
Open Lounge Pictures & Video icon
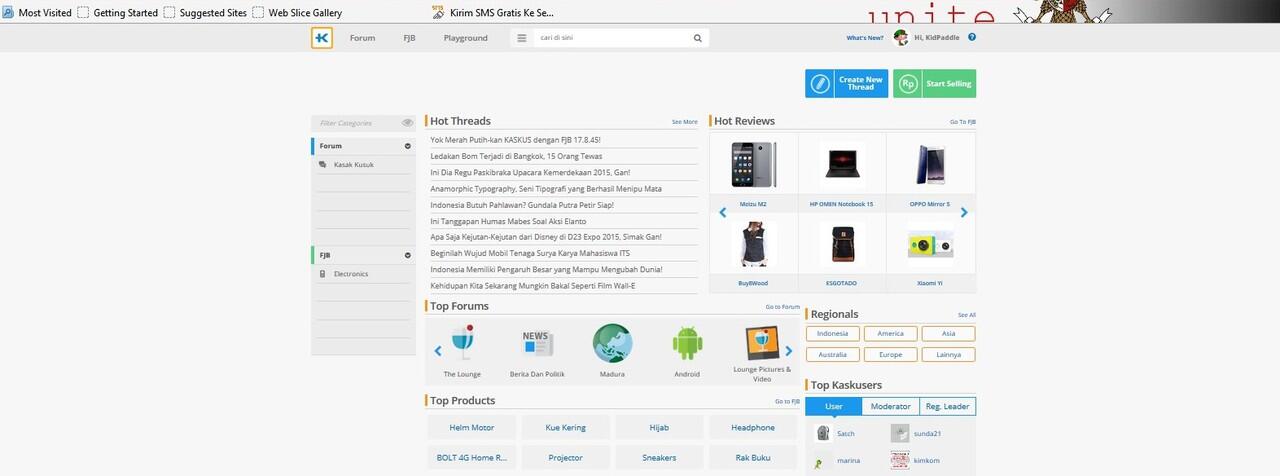point(762,343)
